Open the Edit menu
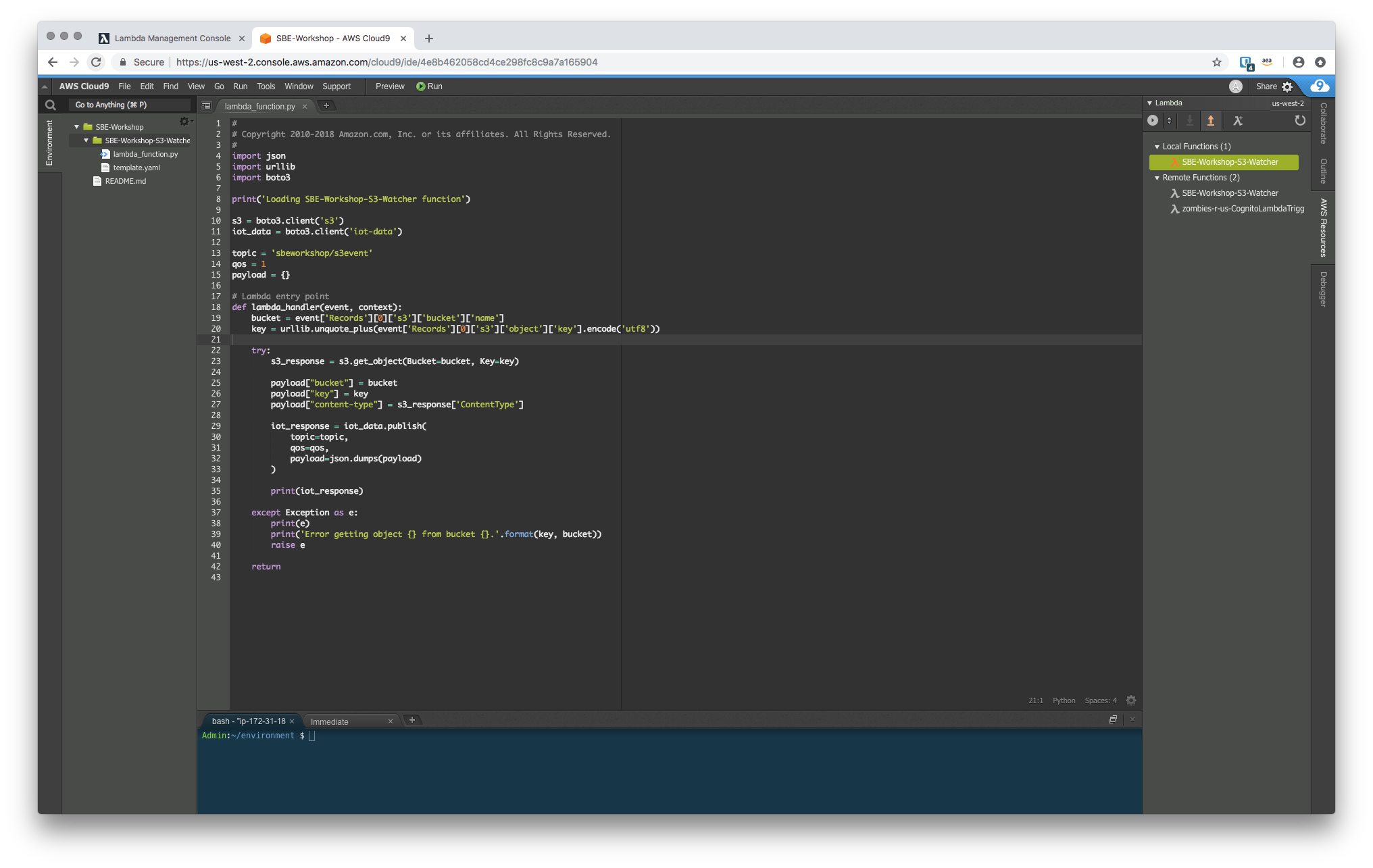1373x868 pixels. point(147,86)
